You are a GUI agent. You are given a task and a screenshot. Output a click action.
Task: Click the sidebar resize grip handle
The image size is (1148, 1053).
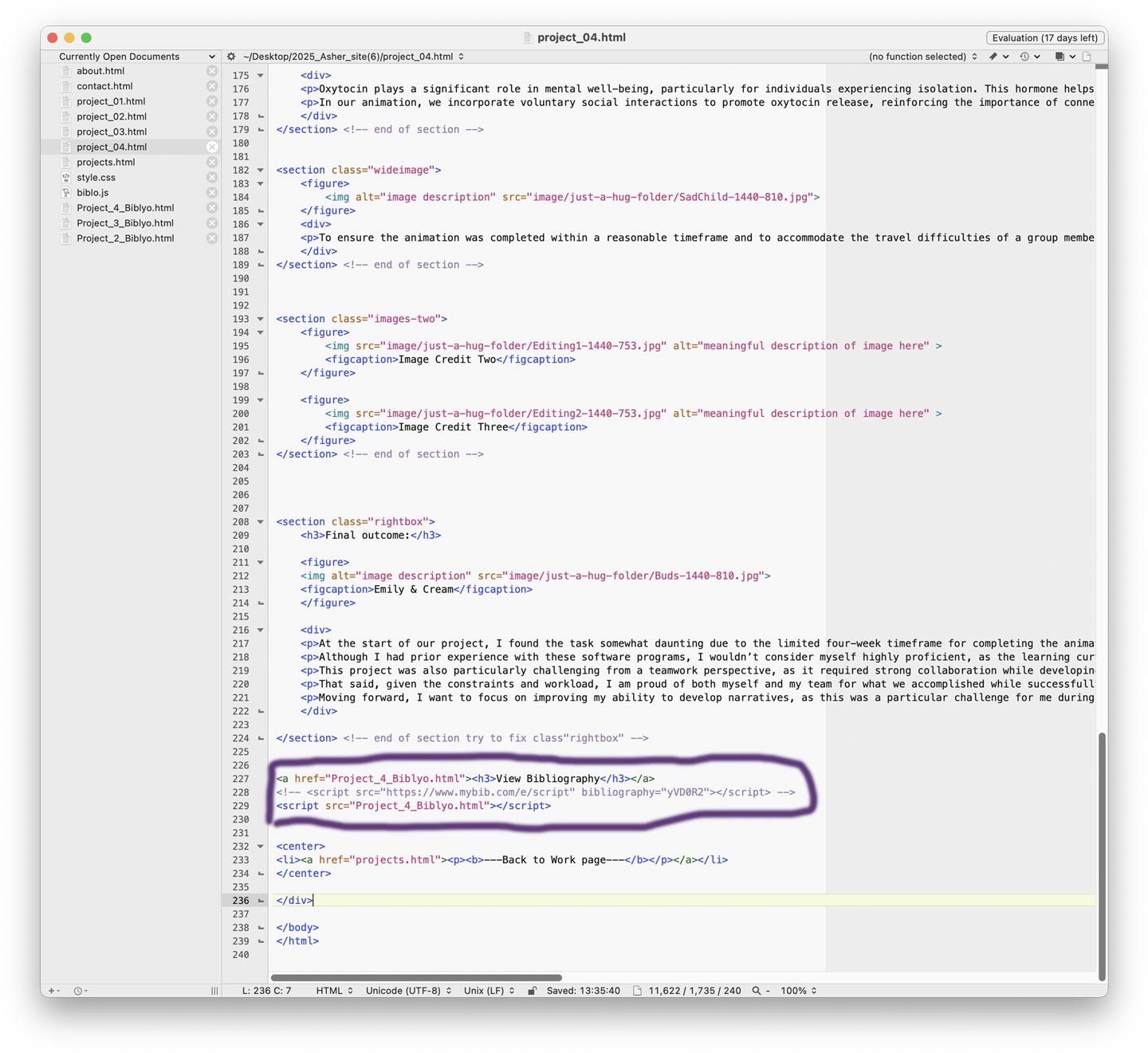click(214, 991)
